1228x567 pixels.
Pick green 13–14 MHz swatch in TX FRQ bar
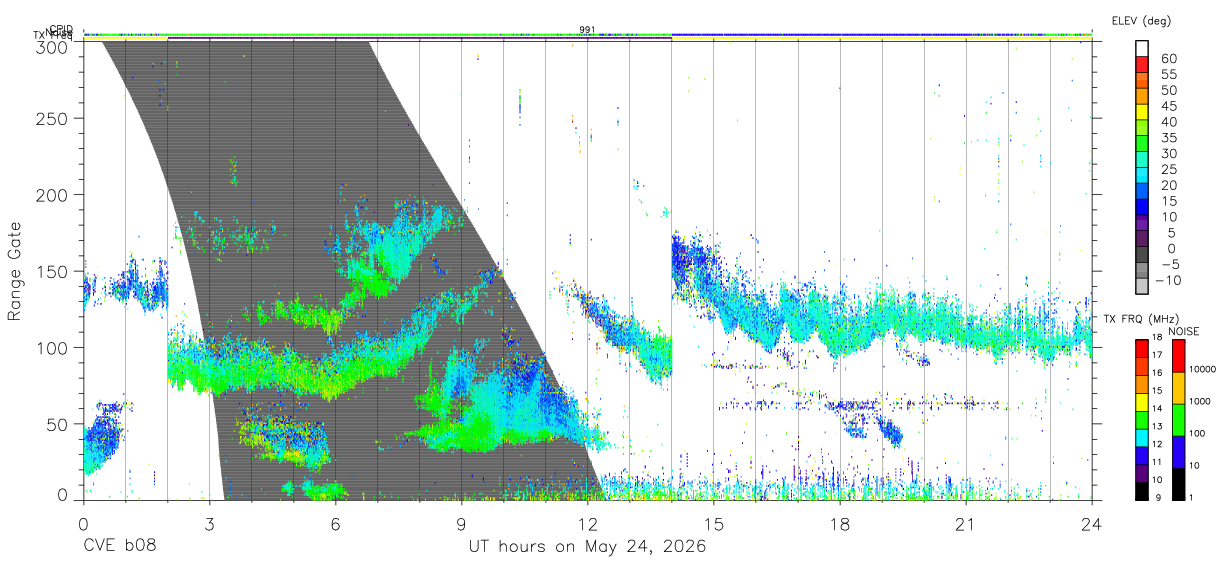[1141, 420]
